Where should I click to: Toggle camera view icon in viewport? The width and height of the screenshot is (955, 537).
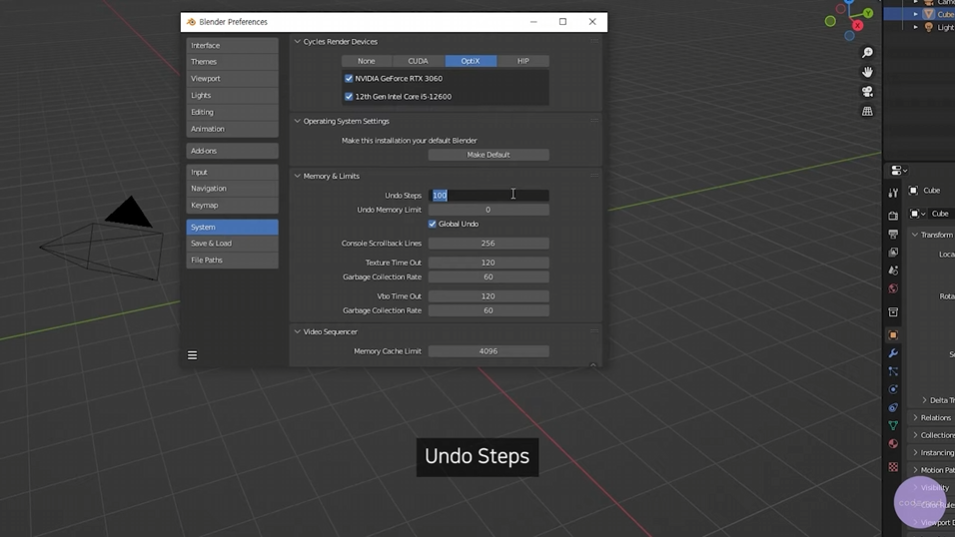pyautogui.click(x=867, y=91)
